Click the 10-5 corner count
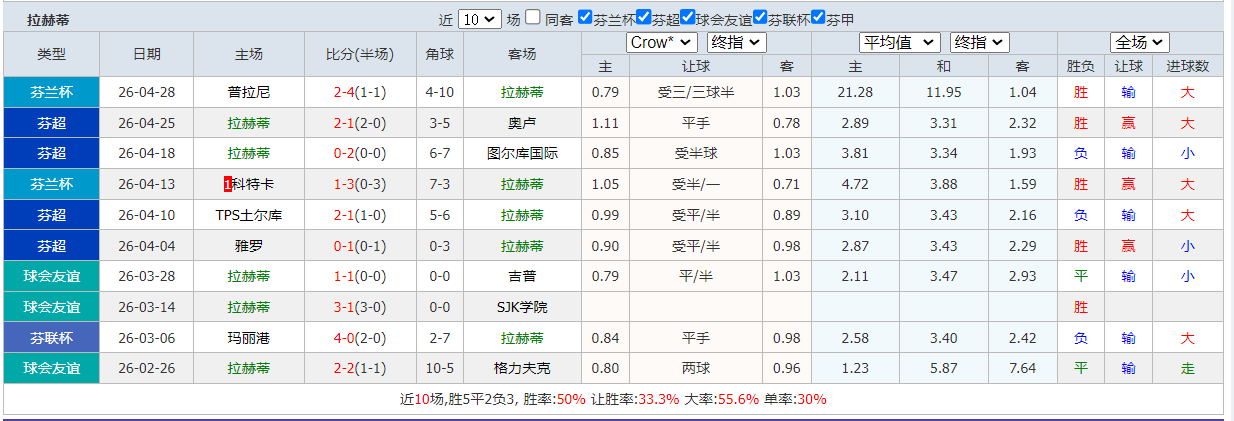This screenshot has height=421, width=1234. (439, 368)
